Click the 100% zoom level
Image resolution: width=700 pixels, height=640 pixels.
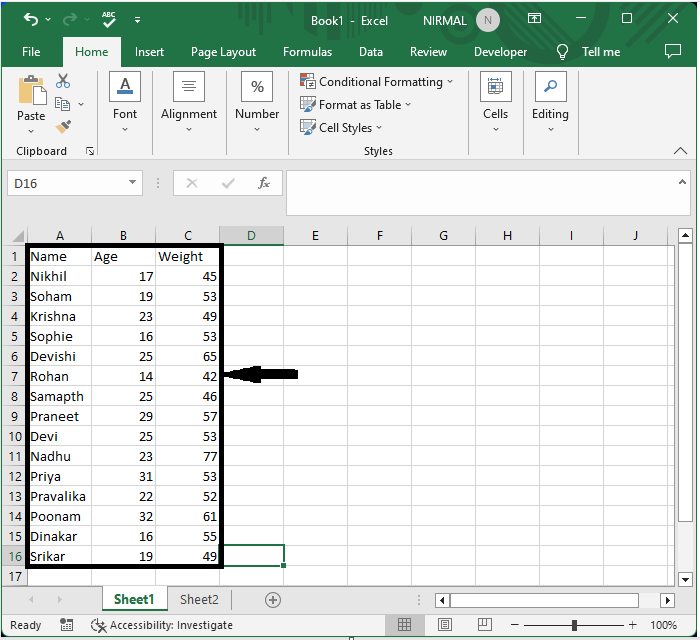pyautogui.click(x=663, y=625)
